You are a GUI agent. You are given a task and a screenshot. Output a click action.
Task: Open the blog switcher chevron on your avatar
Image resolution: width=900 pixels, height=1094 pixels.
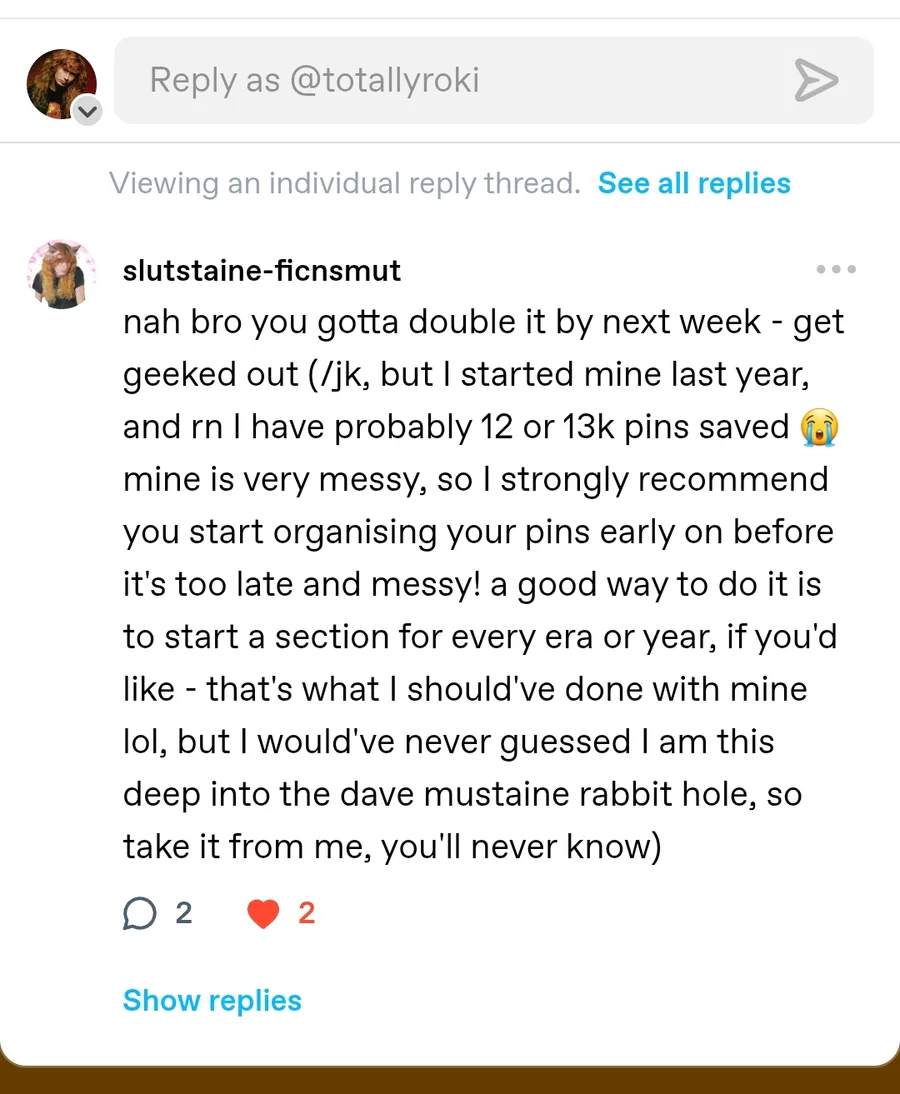pyautogui.click(x=89, y=110)
